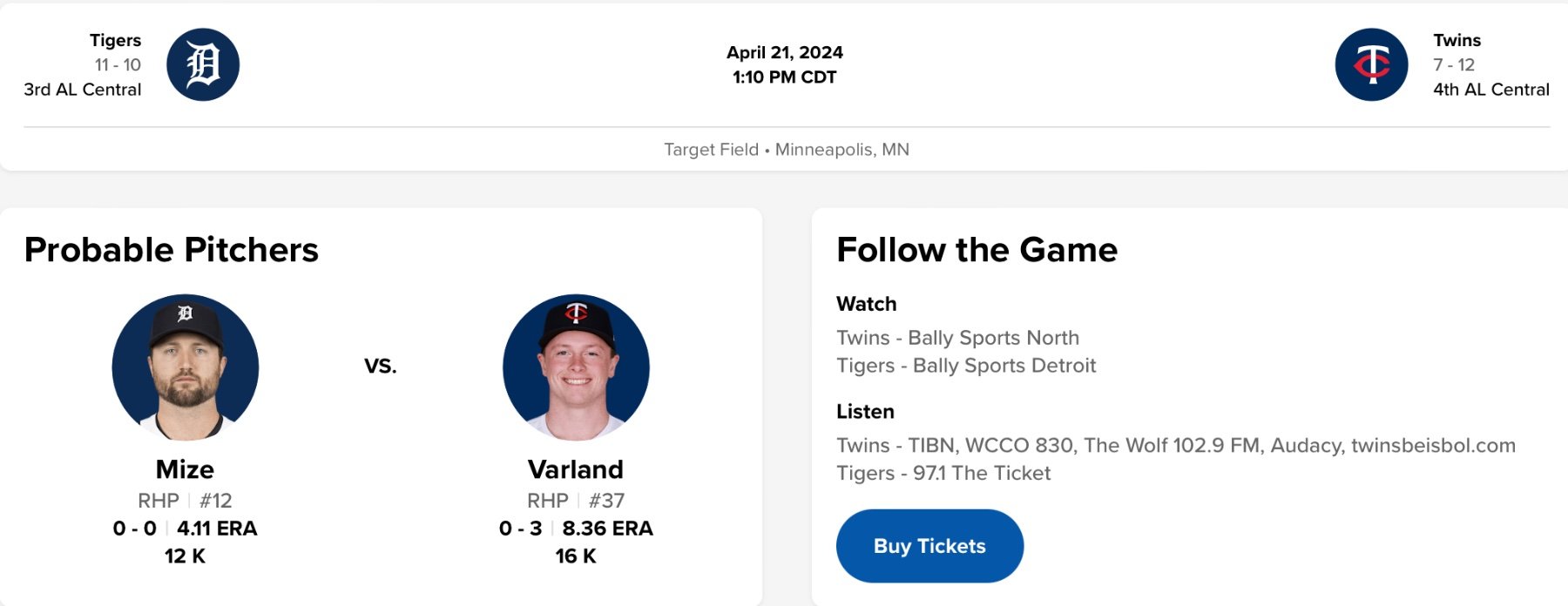Viewport: 1568px width, 606px height.
Task: Click the Twins Bally Sports North listing
Action: [957, 338]
